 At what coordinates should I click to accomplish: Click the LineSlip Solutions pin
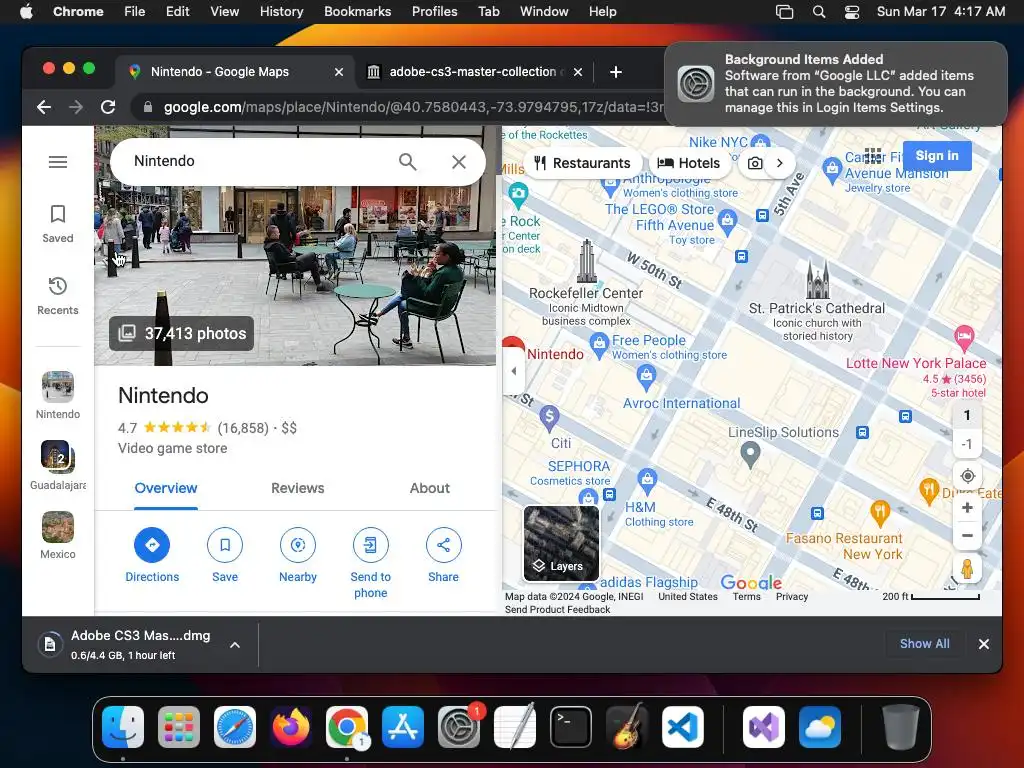(750, 454)
